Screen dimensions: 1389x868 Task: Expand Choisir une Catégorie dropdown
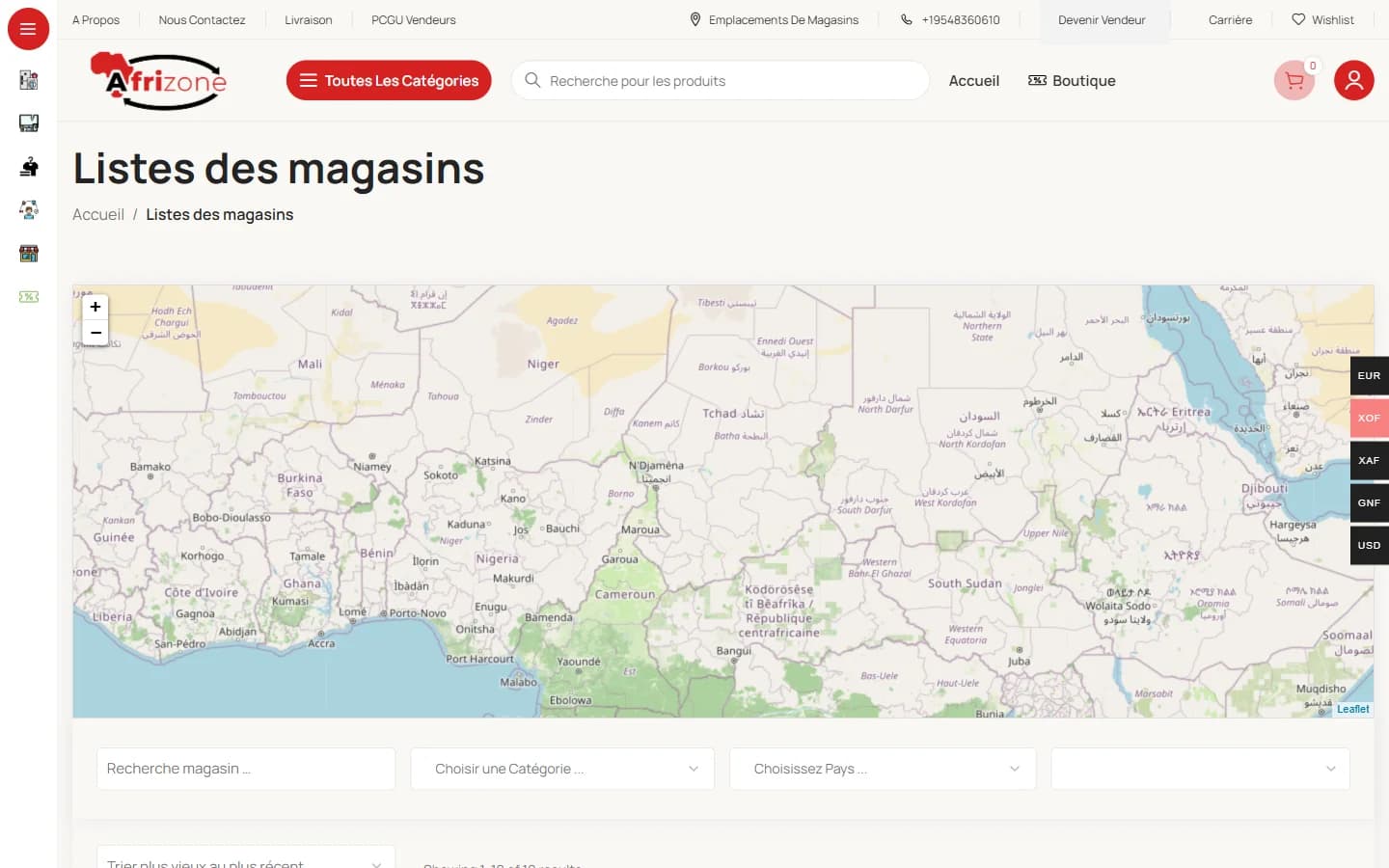pos(562,769)
